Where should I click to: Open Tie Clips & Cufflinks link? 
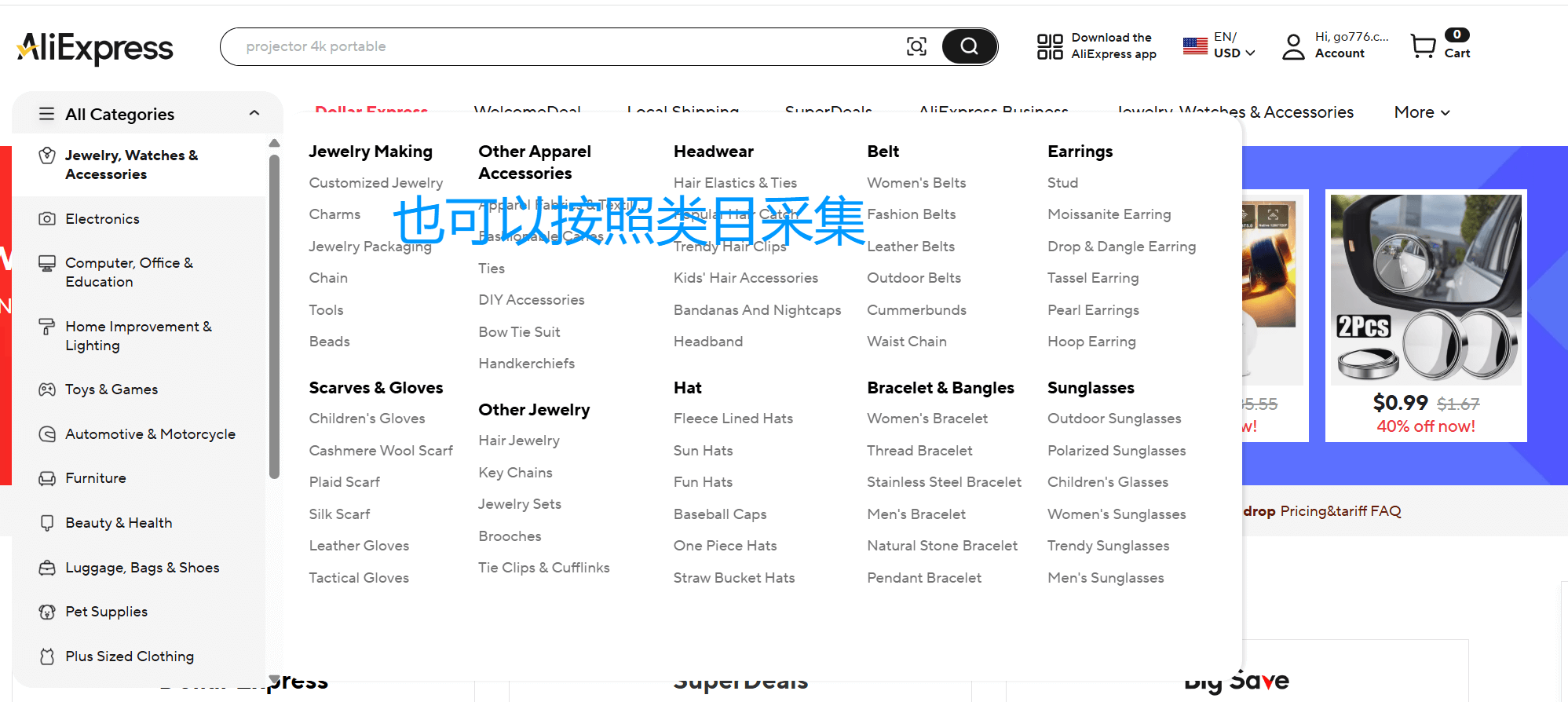point(544,568)
